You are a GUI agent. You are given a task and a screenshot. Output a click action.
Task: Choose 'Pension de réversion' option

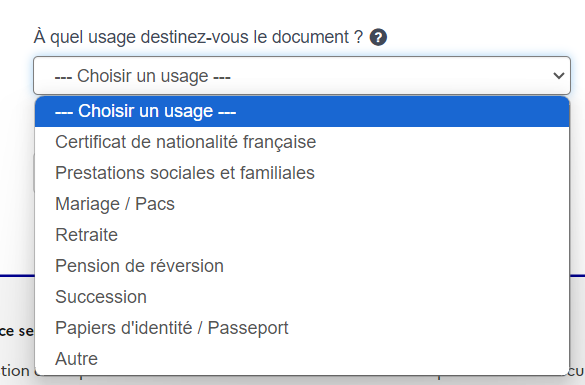pos(302,266)
